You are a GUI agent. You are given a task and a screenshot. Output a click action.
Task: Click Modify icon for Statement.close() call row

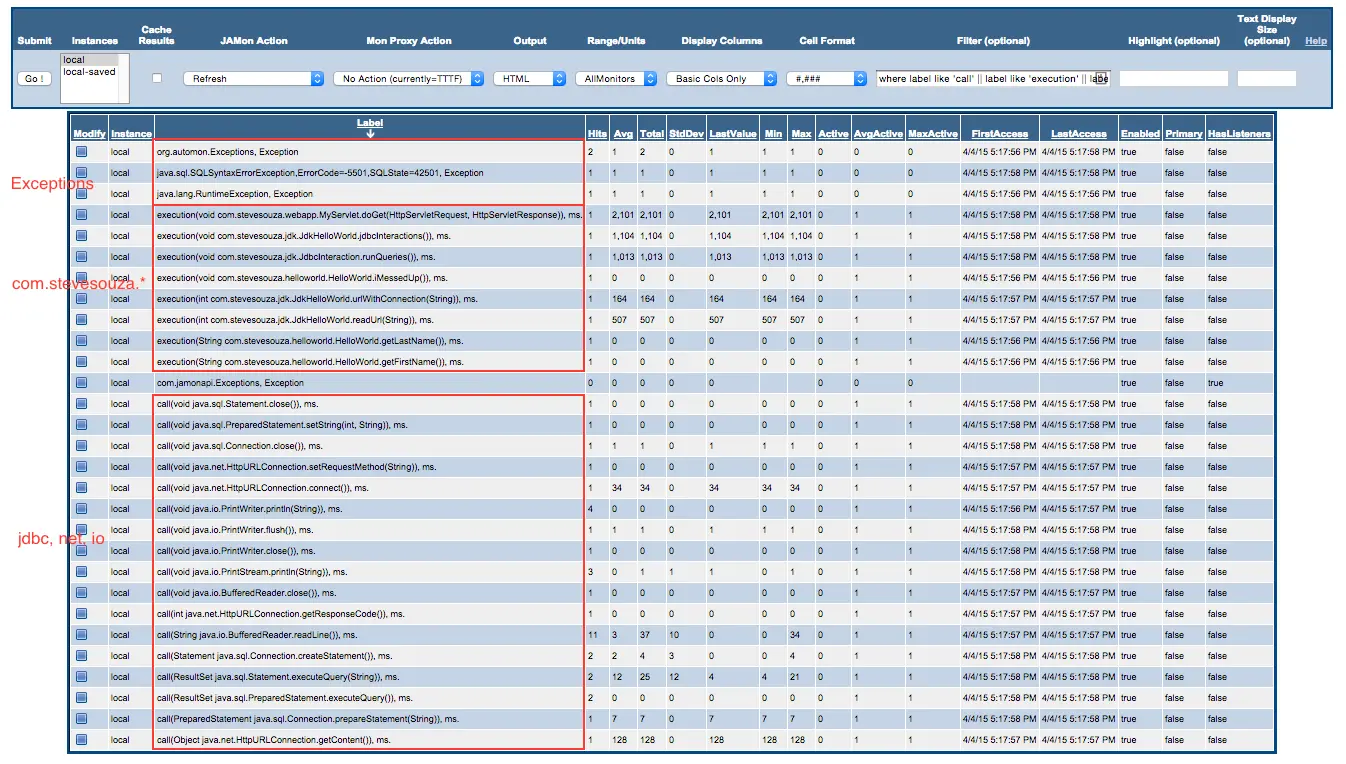[82, 404]
